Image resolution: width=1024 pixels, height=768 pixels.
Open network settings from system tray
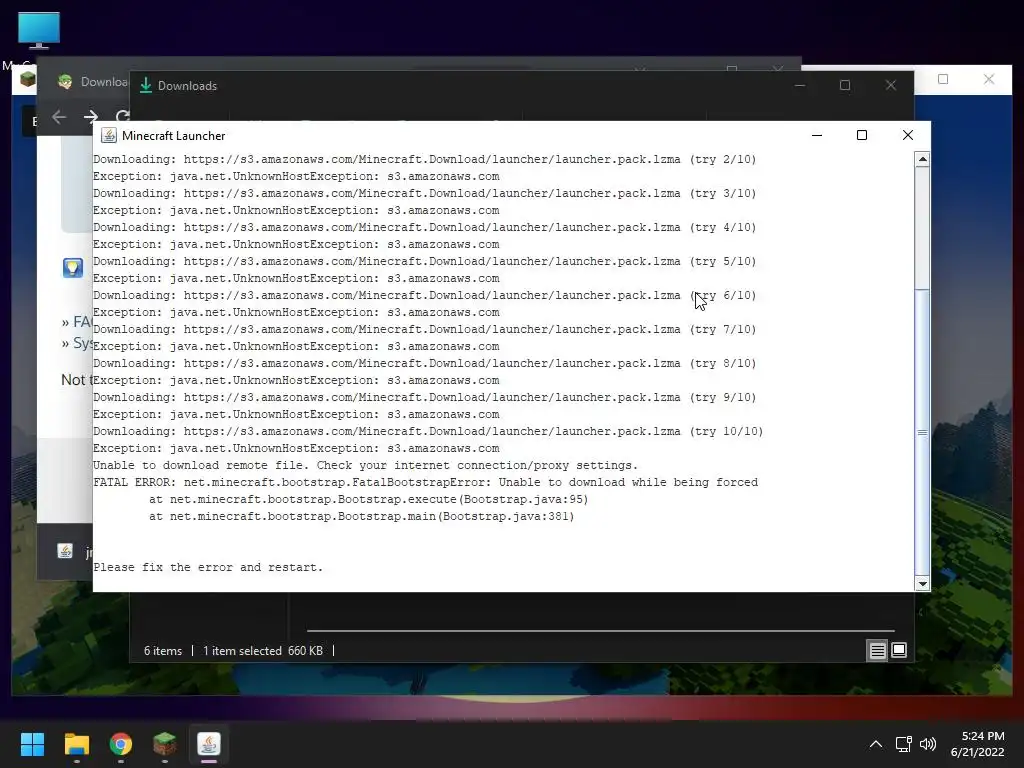point(904,744)
